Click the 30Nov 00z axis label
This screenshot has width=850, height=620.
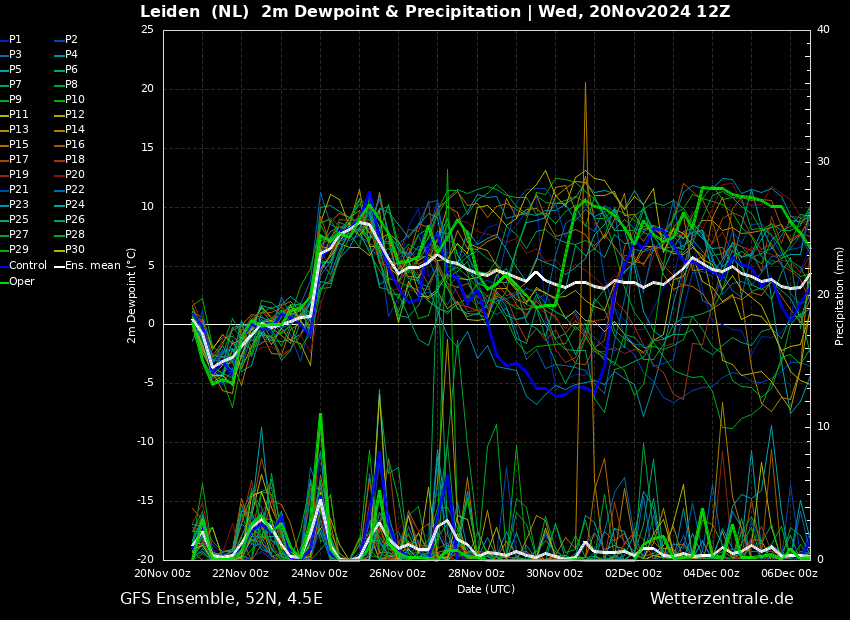click(x=555, y=573)
